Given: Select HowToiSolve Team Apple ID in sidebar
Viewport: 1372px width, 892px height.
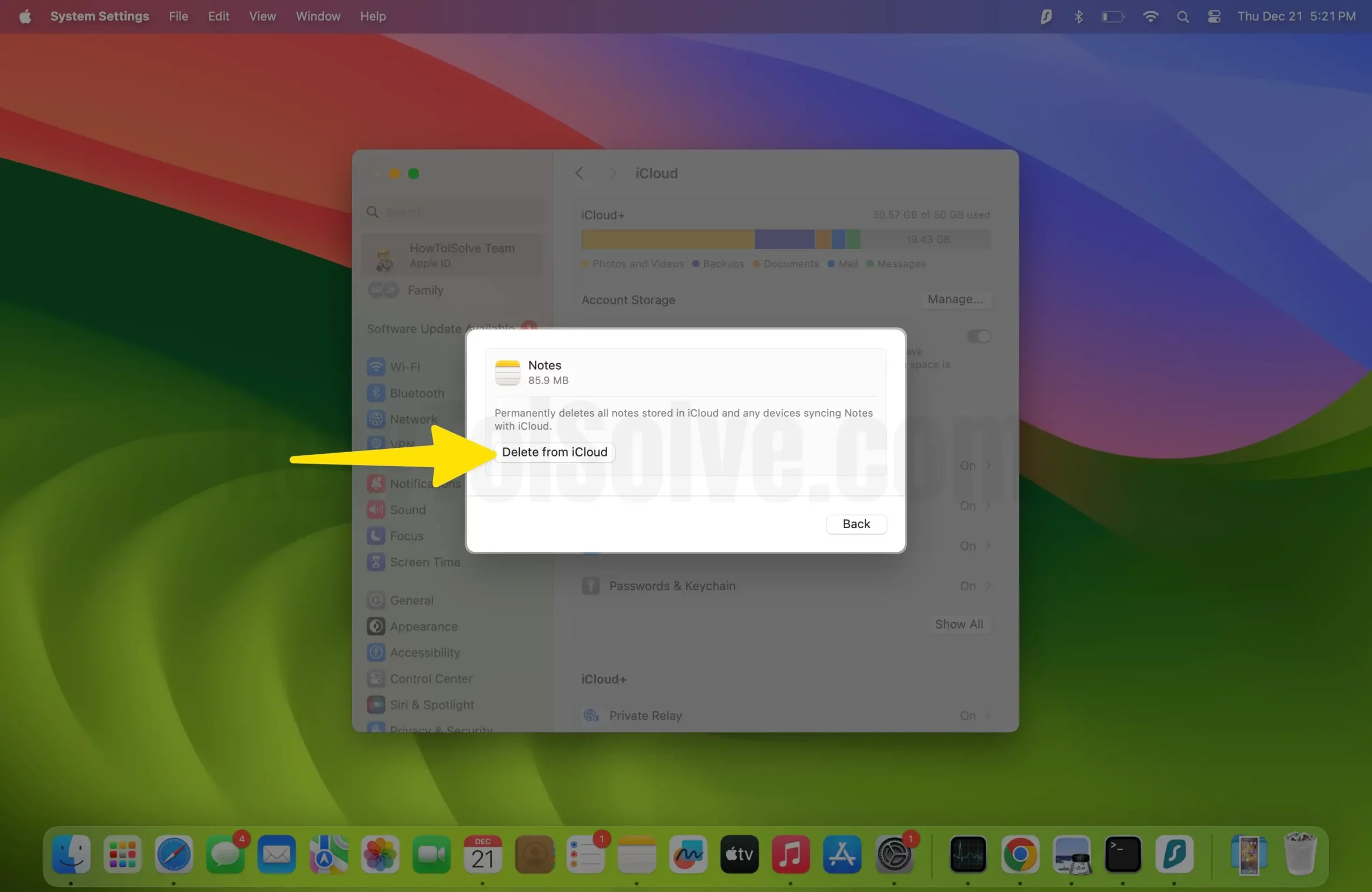Looking at the screenshot, I should pyautogui.click(x=453, y=254).
